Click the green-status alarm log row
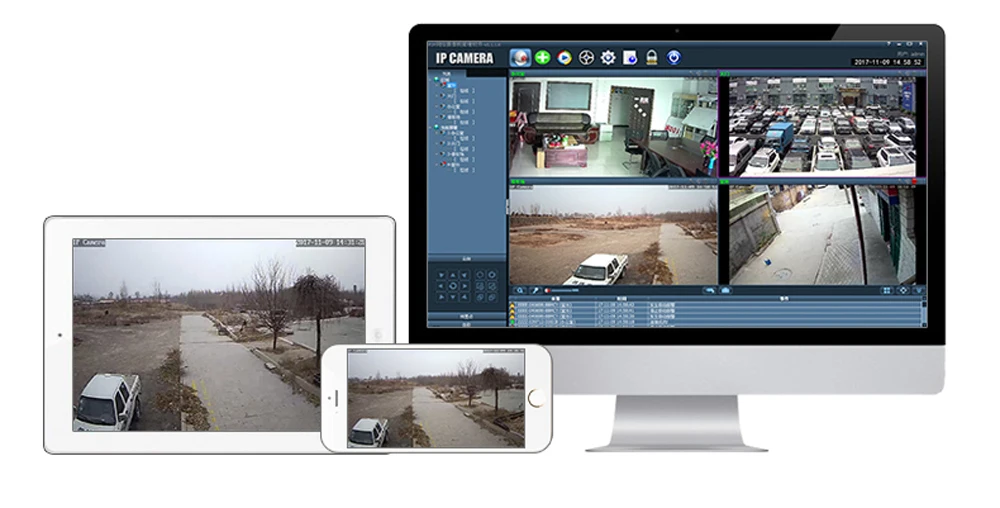The height and width of the screenshot is (508, 1000). [714, 323]
